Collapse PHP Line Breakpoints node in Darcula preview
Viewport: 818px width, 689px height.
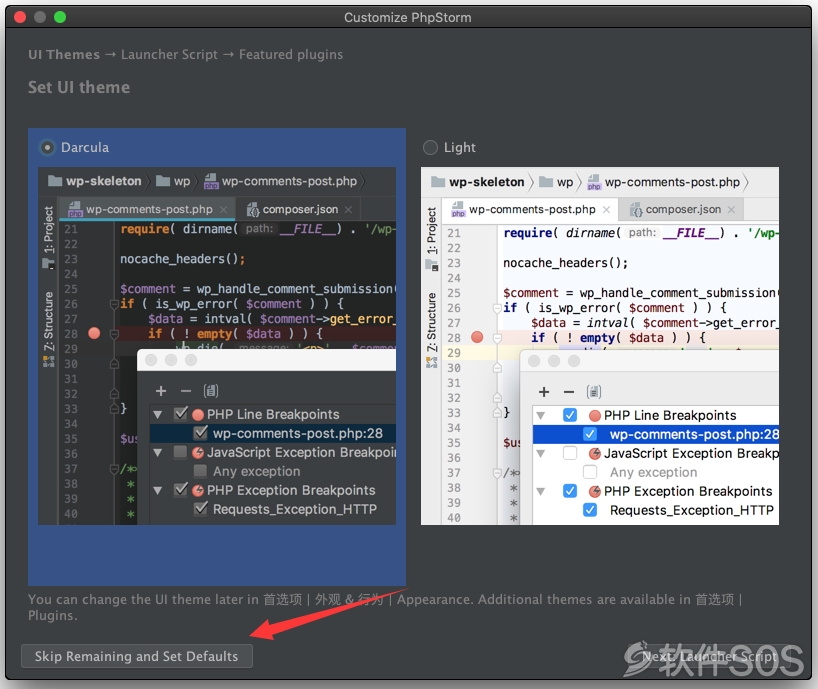[x=158, y=415]
